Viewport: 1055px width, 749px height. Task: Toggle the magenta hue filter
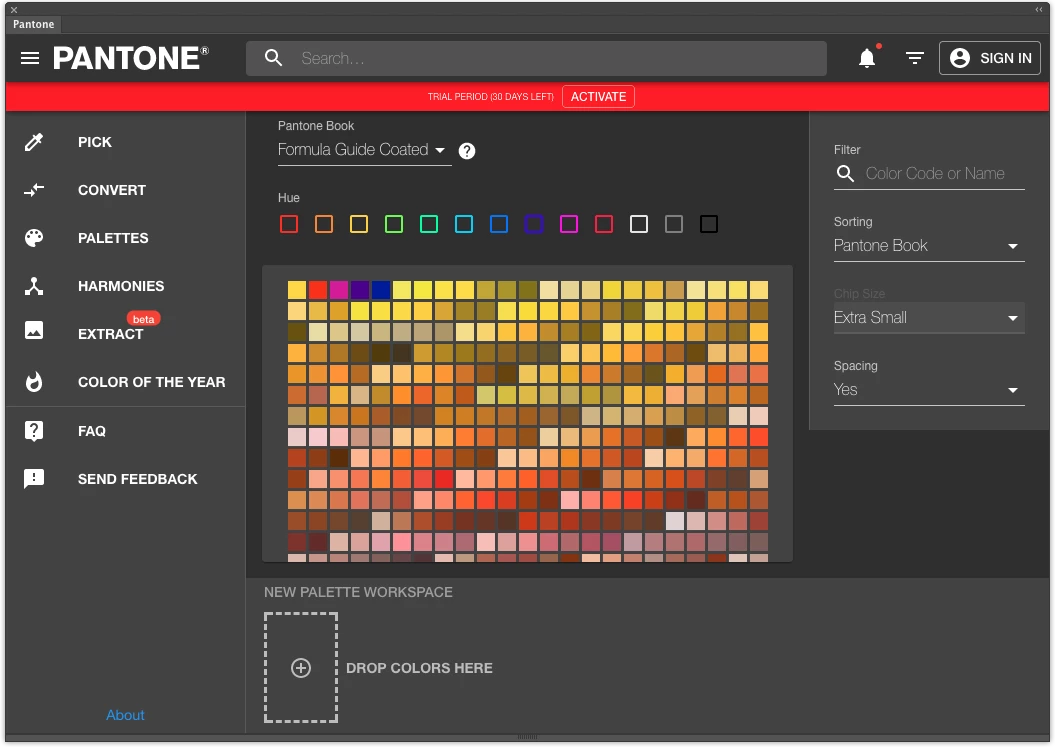pos(569,224)
